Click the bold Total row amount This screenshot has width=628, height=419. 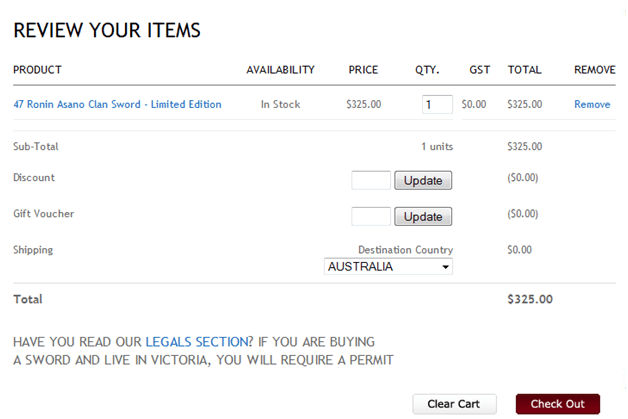point(530,299)
